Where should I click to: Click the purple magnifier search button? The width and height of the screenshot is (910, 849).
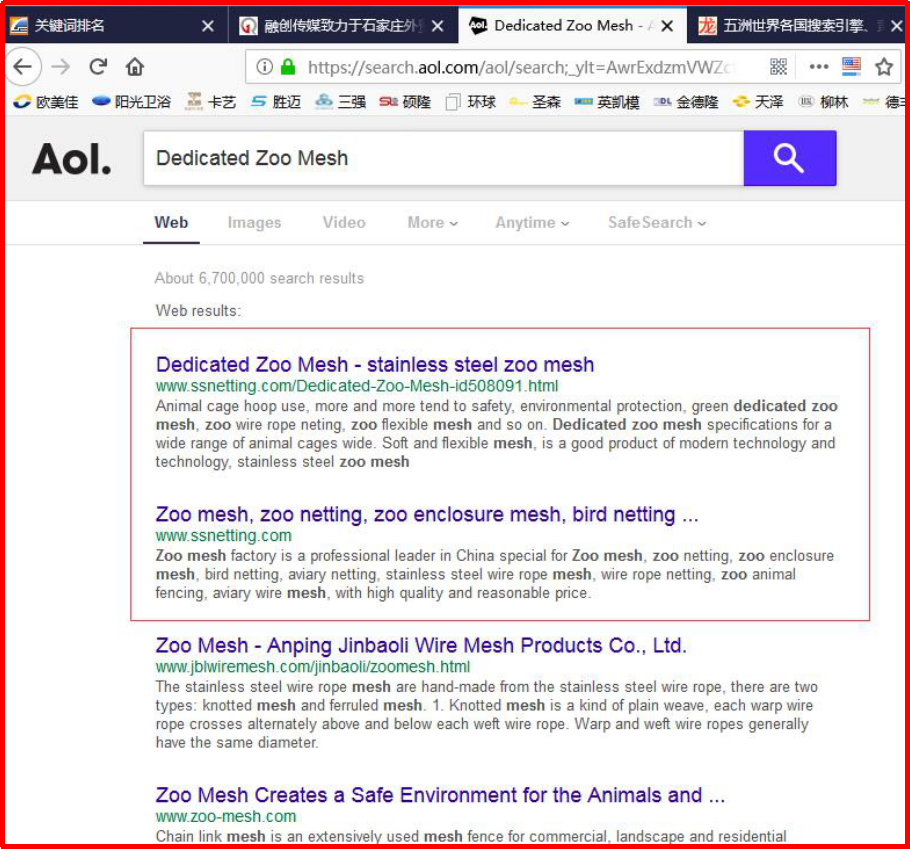789,158
